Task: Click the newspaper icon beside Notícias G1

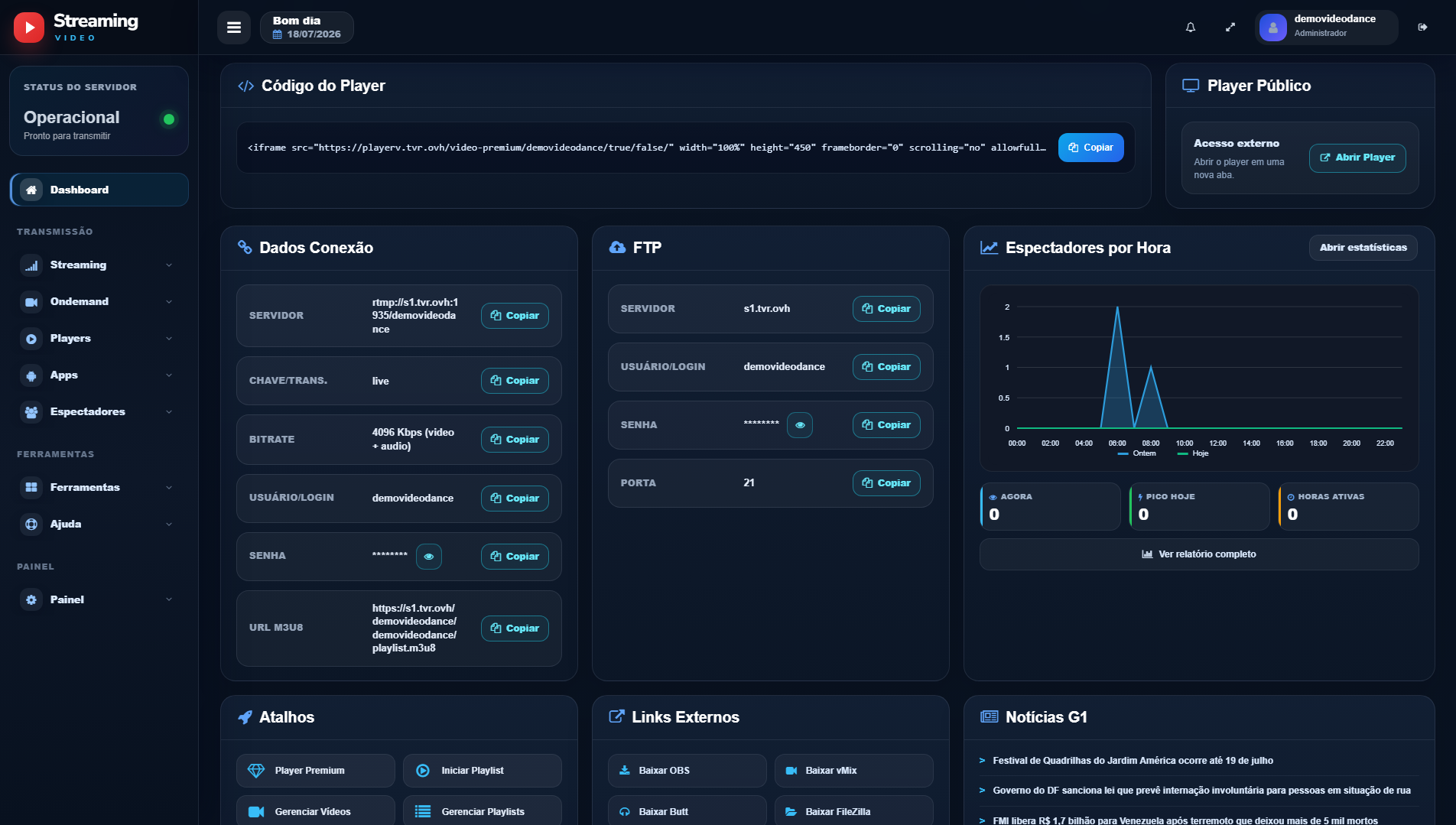Action: (990, 716)
